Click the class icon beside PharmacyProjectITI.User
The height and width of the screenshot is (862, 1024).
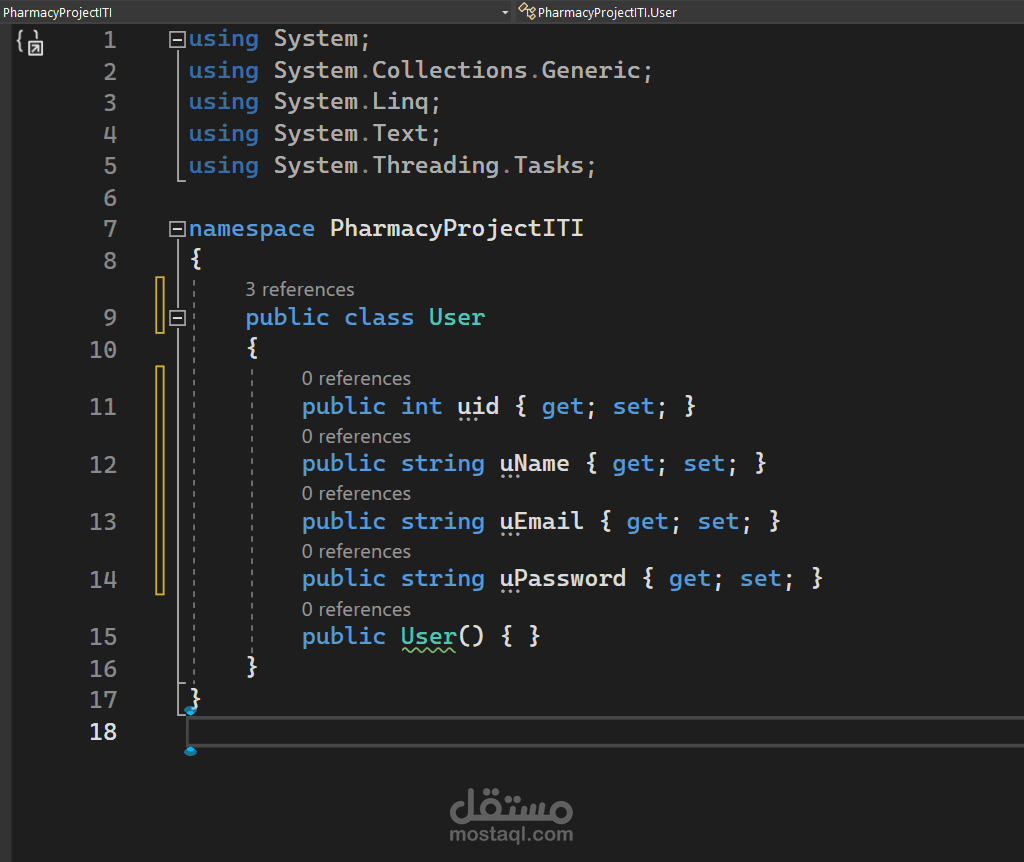pos(526,11)
